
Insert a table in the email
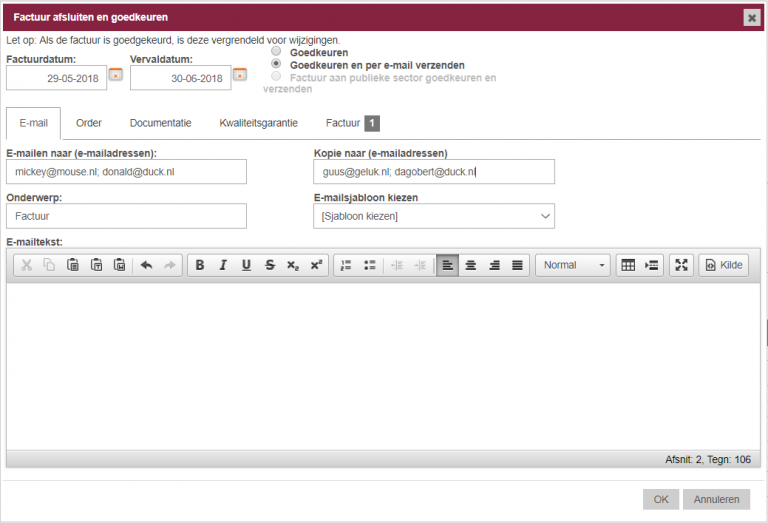point(628,265)
